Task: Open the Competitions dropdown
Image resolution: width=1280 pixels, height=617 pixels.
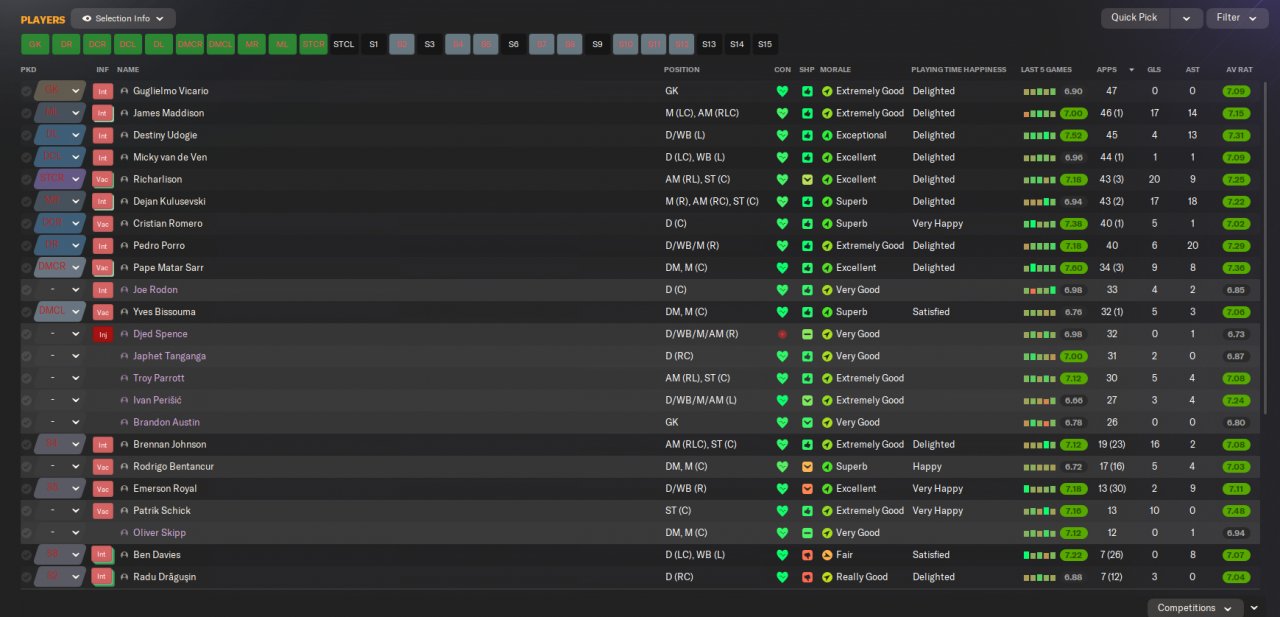Action: tap(1195, 608)
